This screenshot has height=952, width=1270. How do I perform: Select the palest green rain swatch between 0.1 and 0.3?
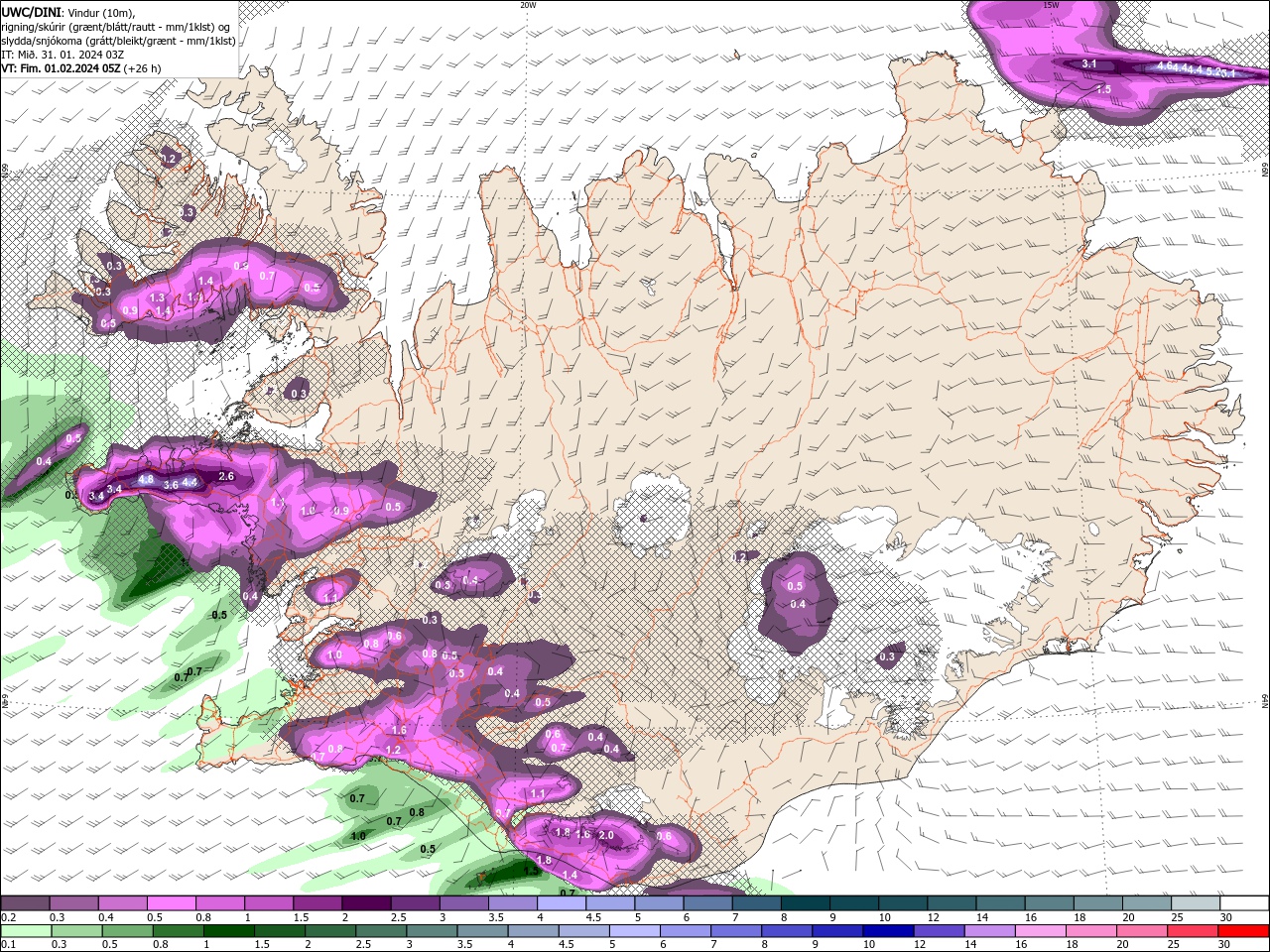(x=26, y=930)
